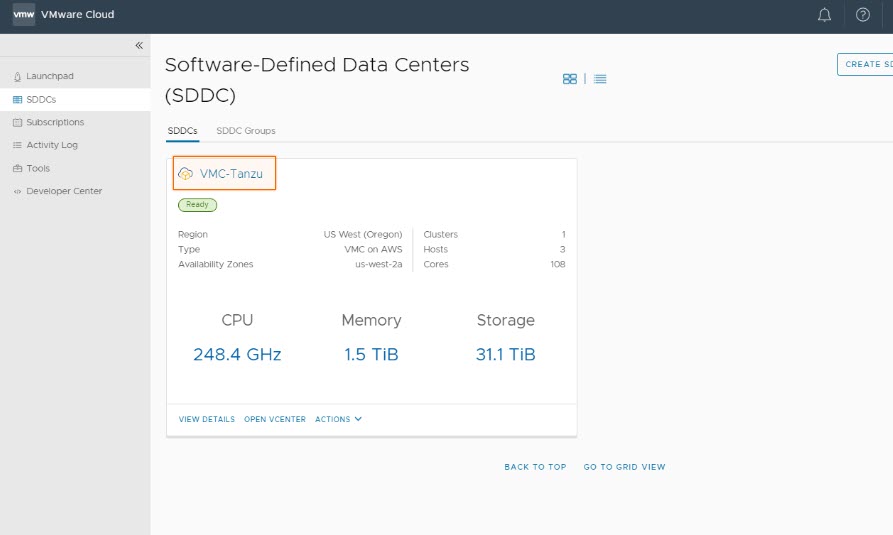The height and width of the screenshot is (535, 893).
Task: Click the Ready status badge
Action: pos(198,205)
